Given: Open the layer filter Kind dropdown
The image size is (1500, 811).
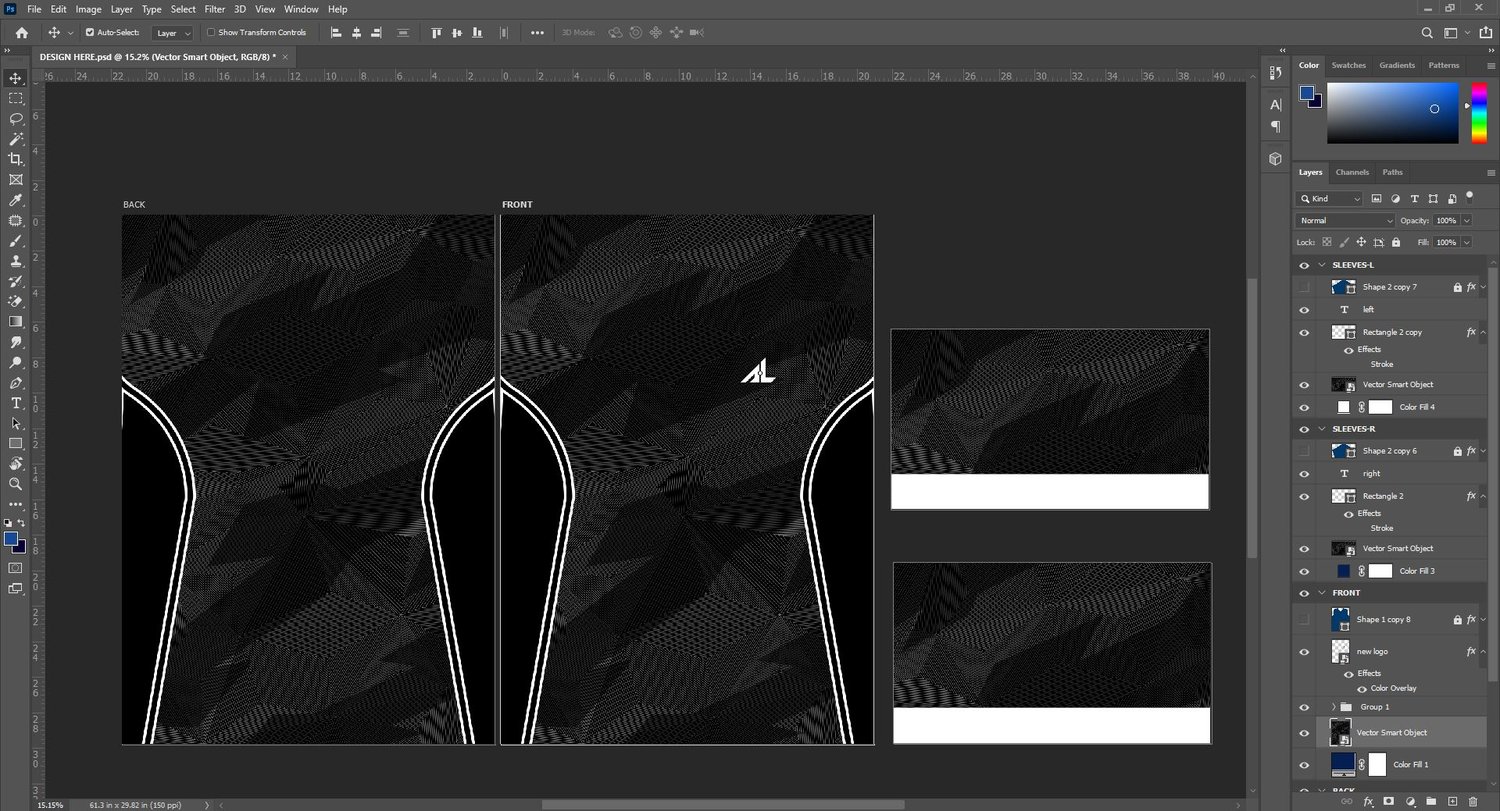Looking at the screenshot, I should click(x=1329, y=198).
